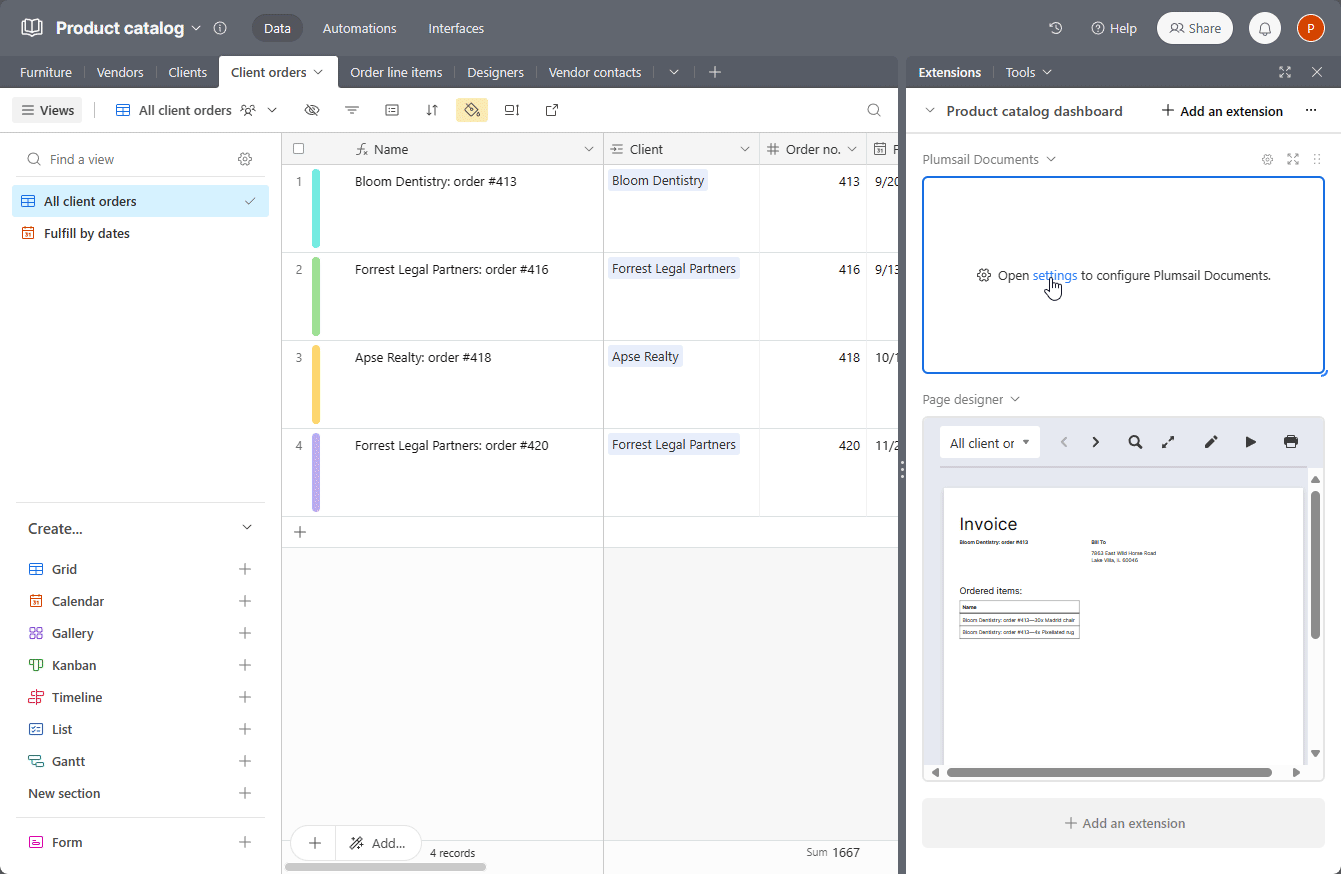
Task: Toggle the select all records checkbox
Action: coord(298,149)
